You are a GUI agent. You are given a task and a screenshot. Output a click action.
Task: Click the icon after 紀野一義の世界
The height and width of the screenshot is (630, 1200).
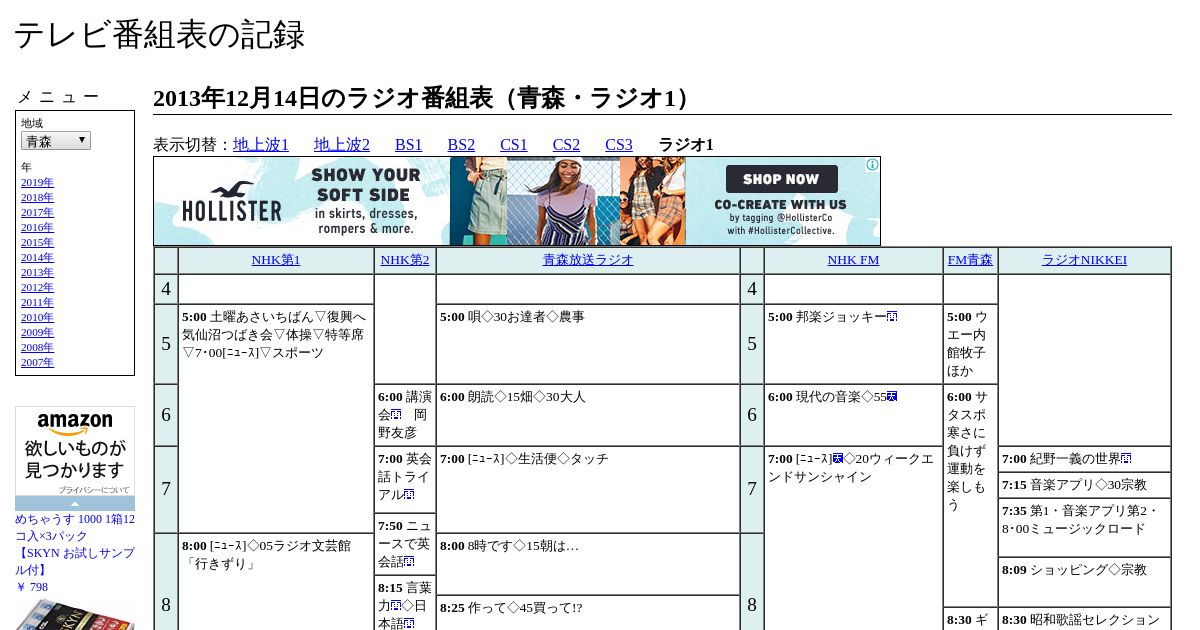point(1126,459)
